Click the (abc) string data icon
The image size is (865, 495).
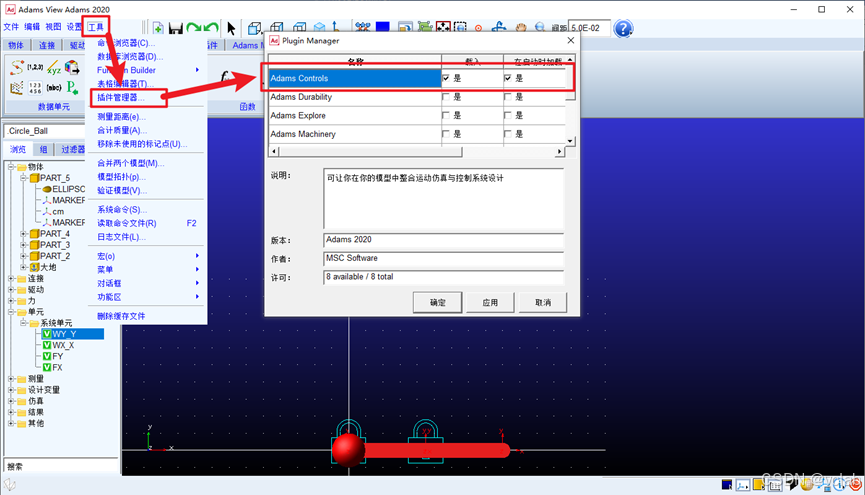pos(54,88)
